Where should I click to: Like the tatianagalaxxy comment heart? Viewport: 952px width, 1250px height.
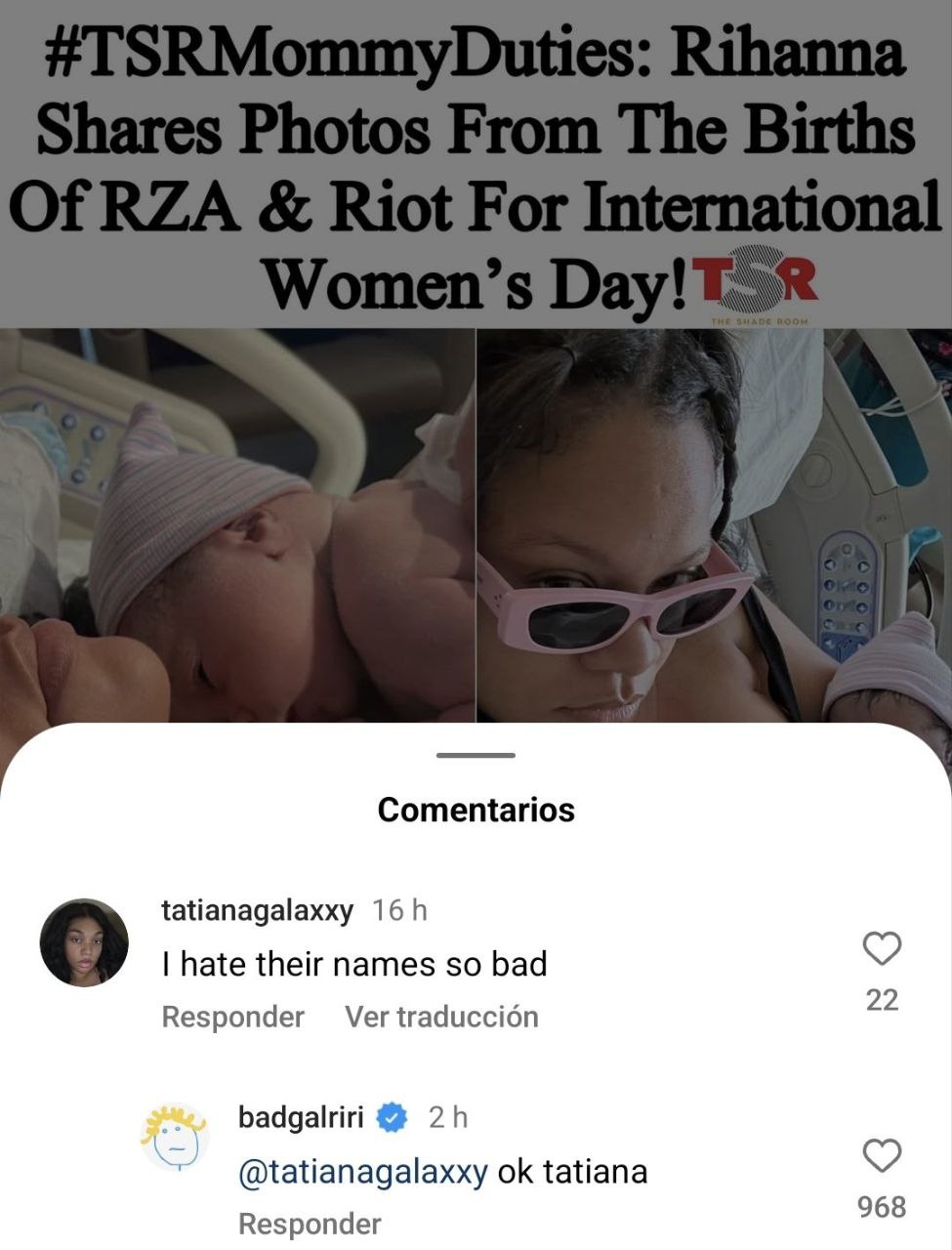[882, 948]
